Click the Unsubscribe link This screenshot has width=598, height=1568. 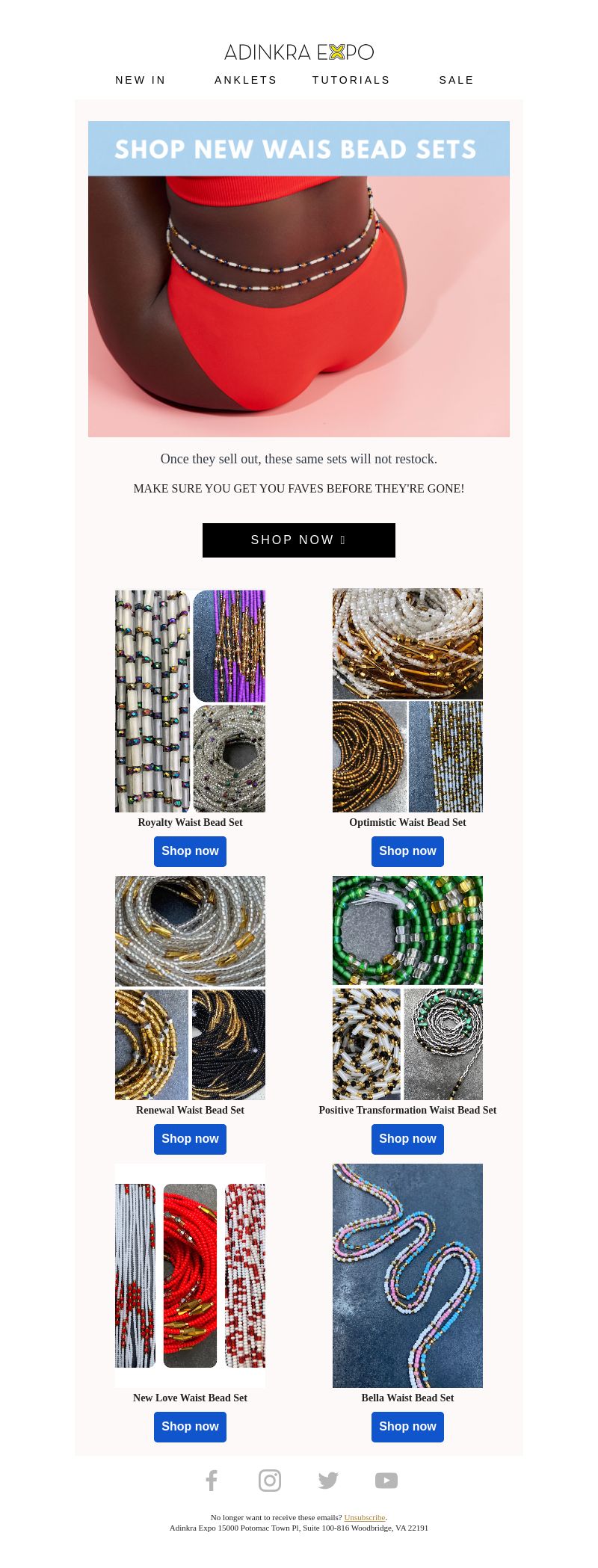coord(365,1517)
